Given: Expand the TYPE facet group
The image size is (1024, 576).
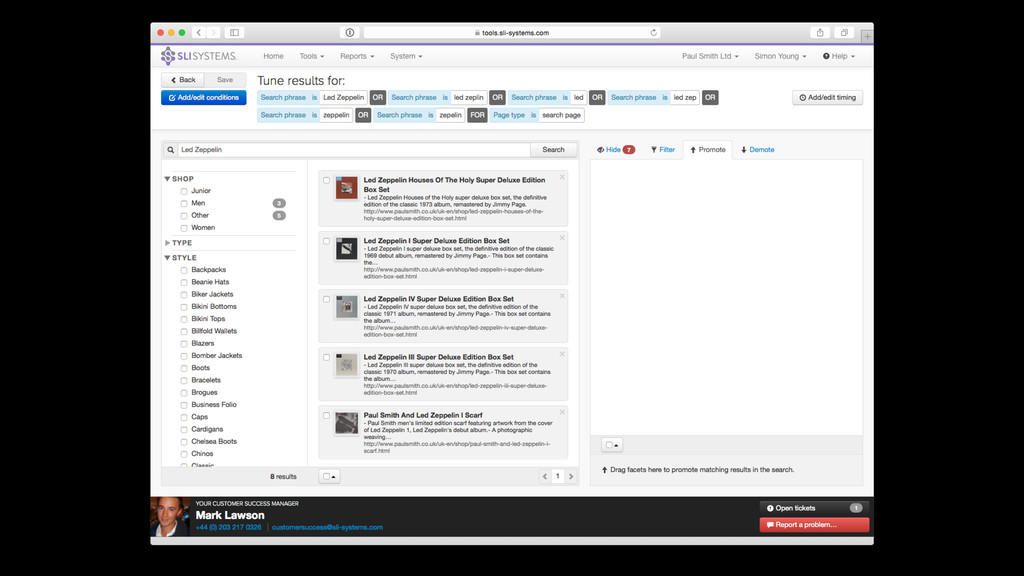Looking at the screenshot, I should pos(167,243).
